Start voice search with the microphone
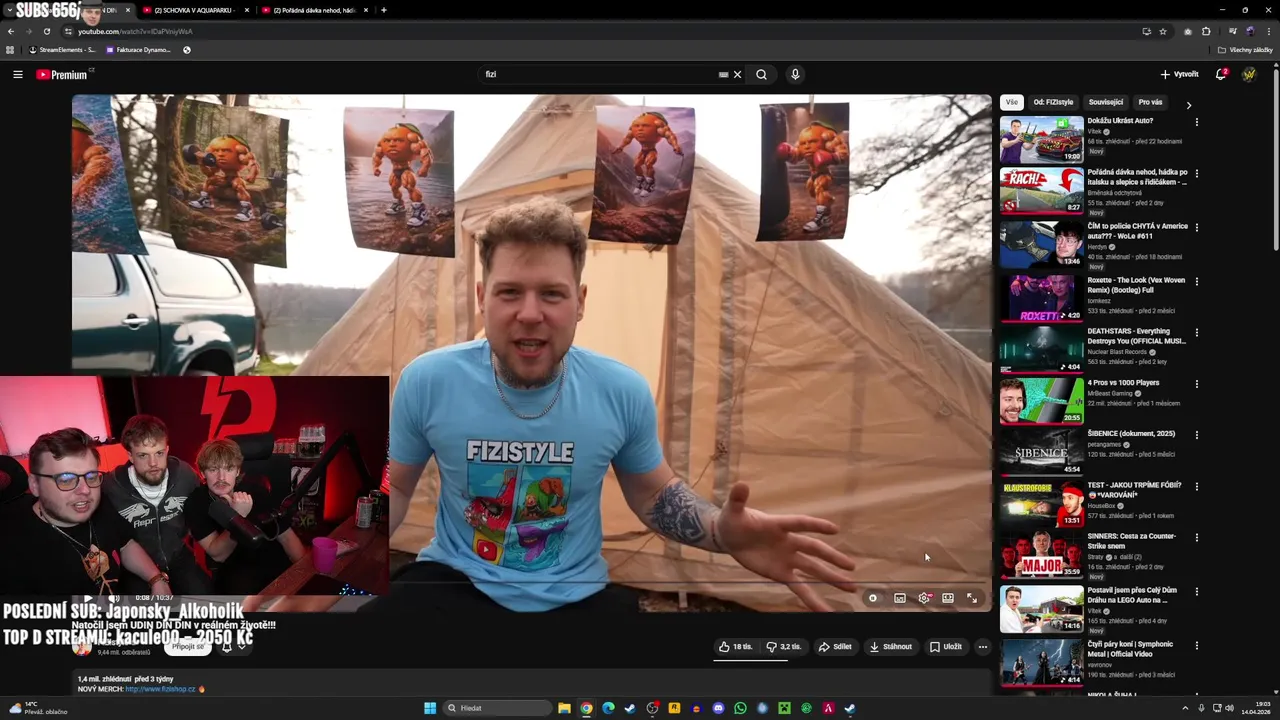This screenshot has height=720, width=1280. (x=795, y=74)
